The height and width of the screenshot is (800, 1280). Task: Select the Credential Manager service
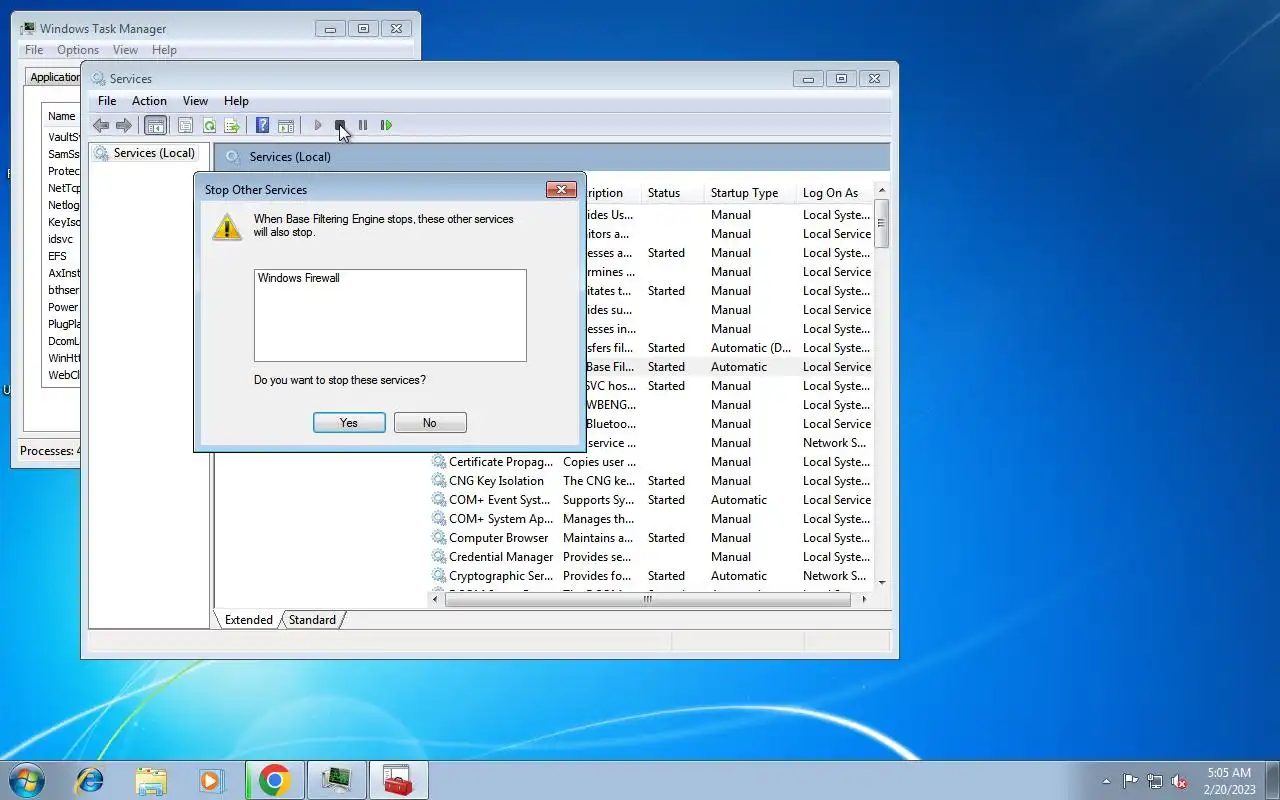(650, 557)
